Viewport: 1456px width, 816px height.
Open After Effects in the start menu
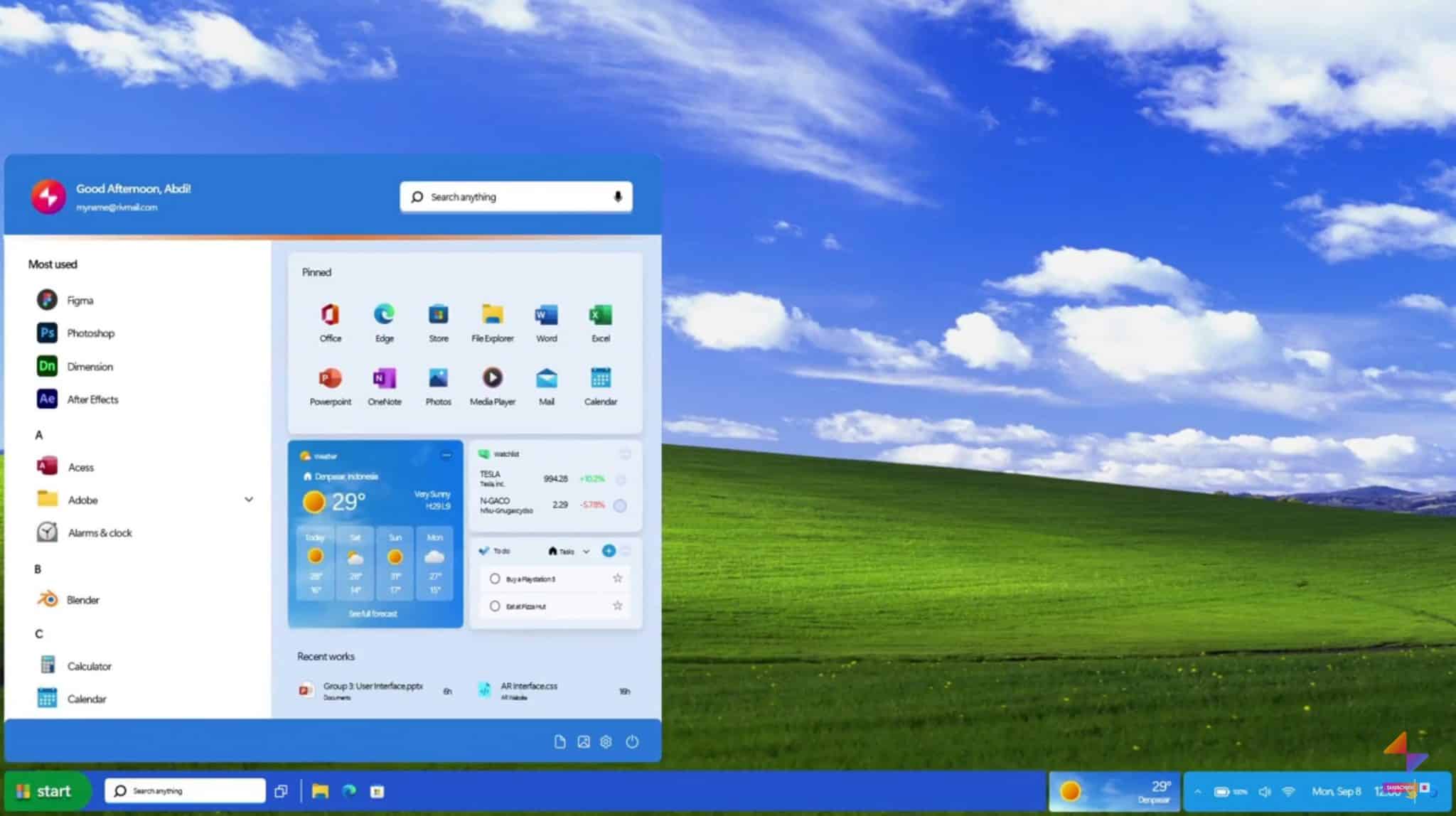(x=92, y=399)
